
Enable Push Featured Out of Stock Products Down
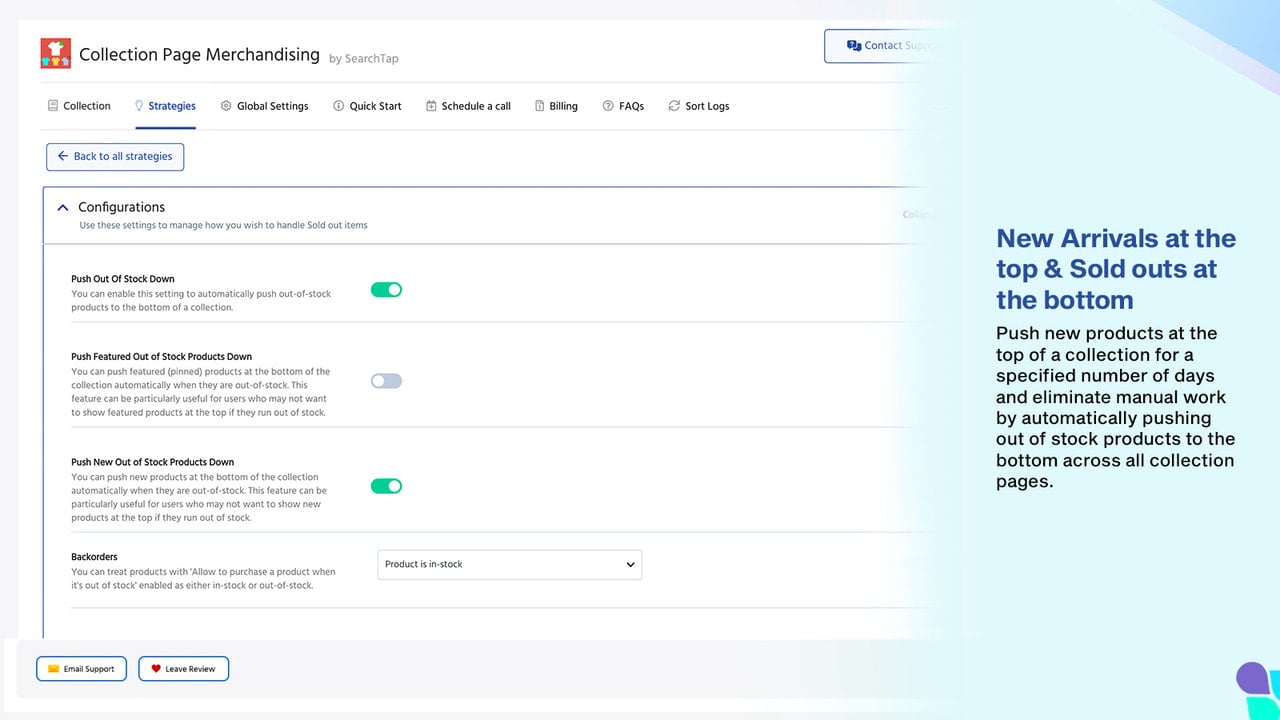(386, 381)
